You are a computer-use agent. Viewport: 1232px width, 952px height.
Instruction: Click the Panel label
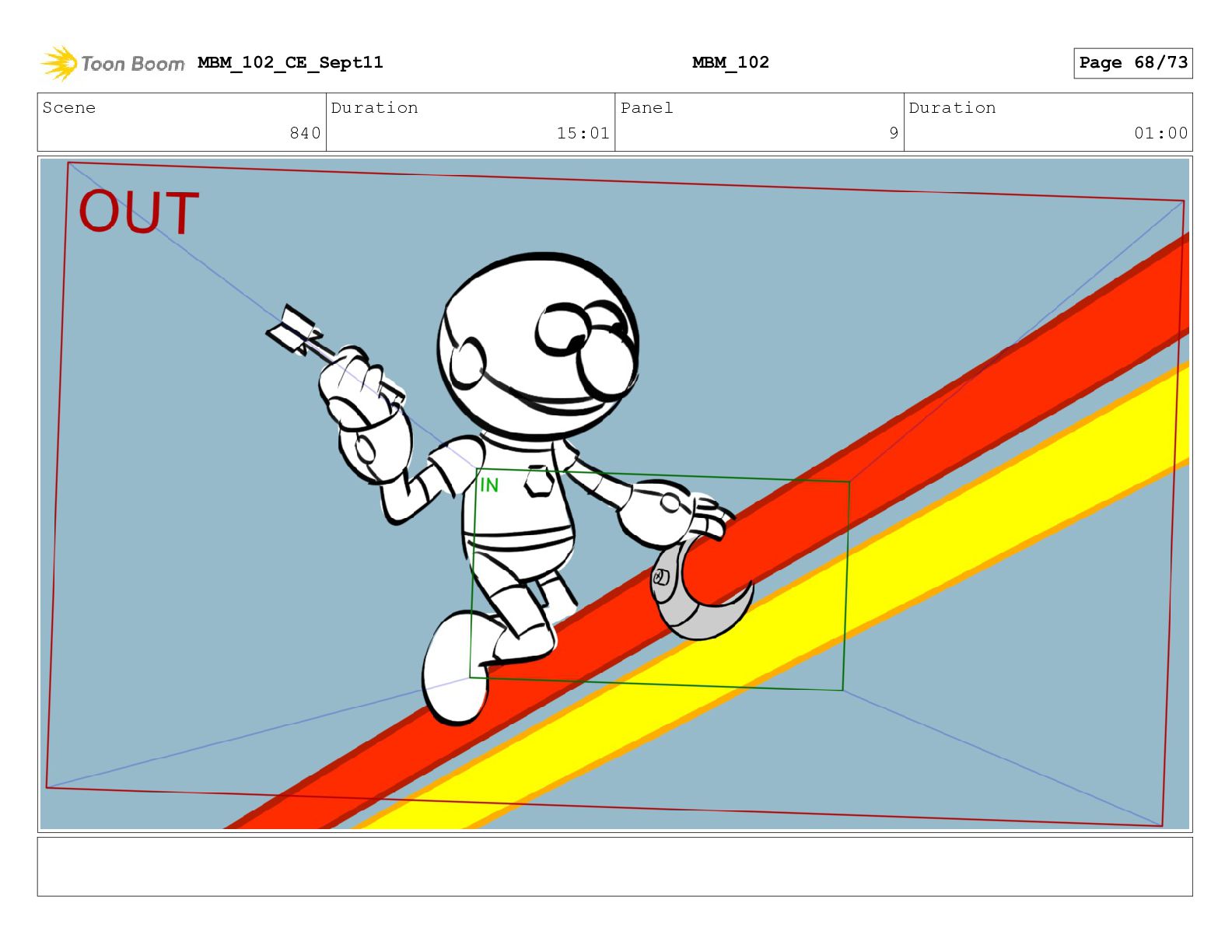point(646,107)
